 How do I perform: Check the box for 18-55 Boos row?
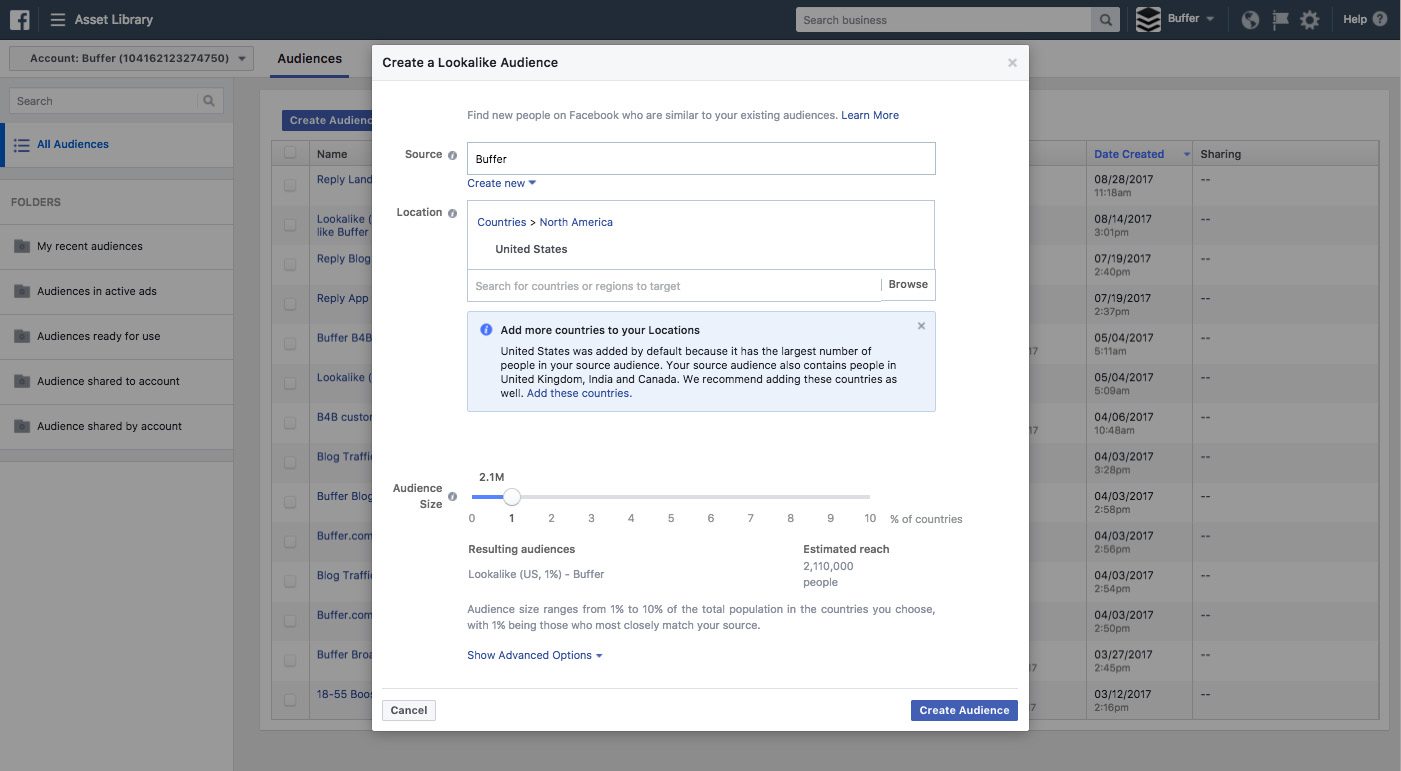[290, 700]
